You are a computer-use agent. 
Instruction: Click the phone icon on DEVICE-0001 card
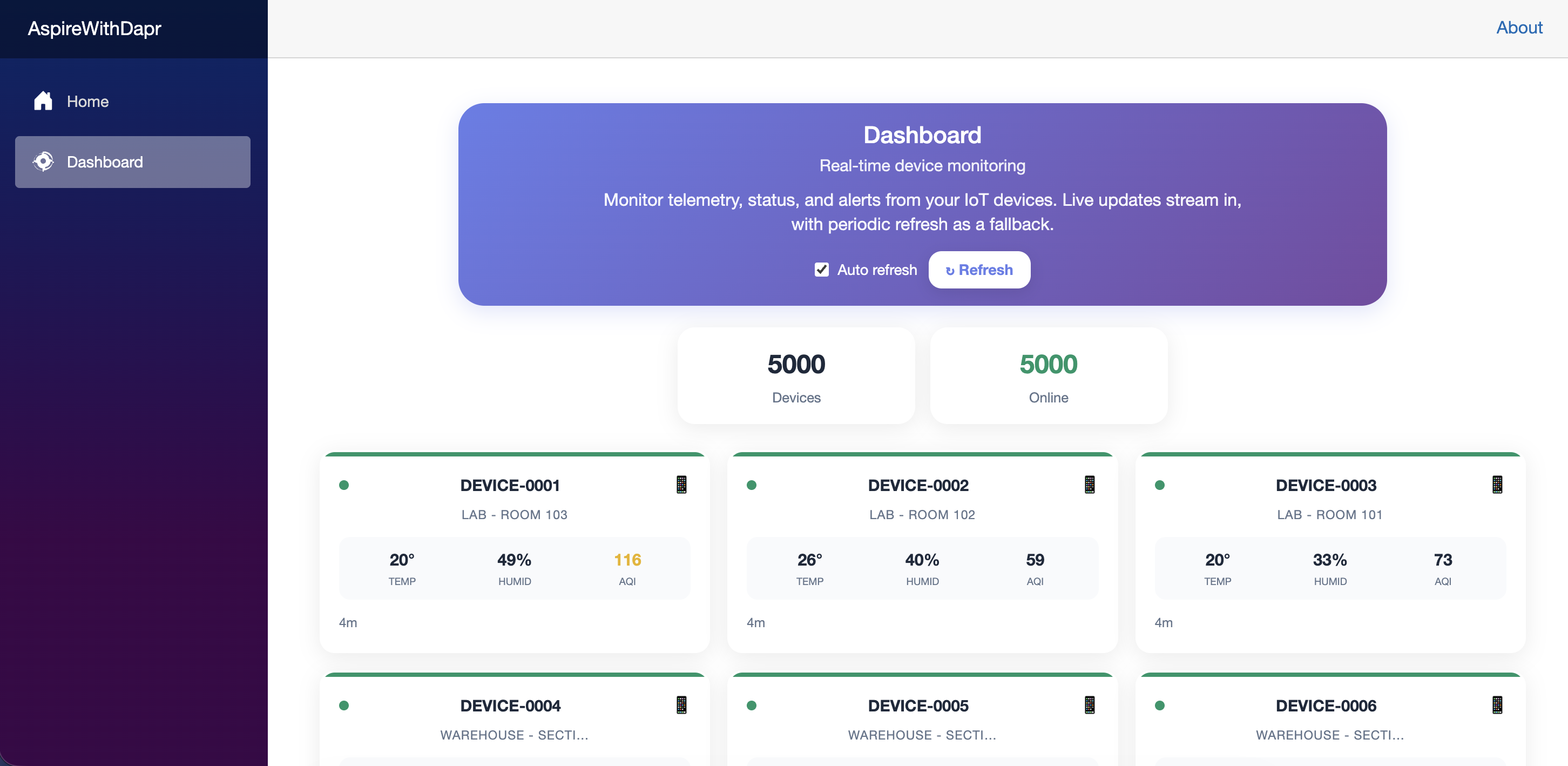tap(681, 485)
